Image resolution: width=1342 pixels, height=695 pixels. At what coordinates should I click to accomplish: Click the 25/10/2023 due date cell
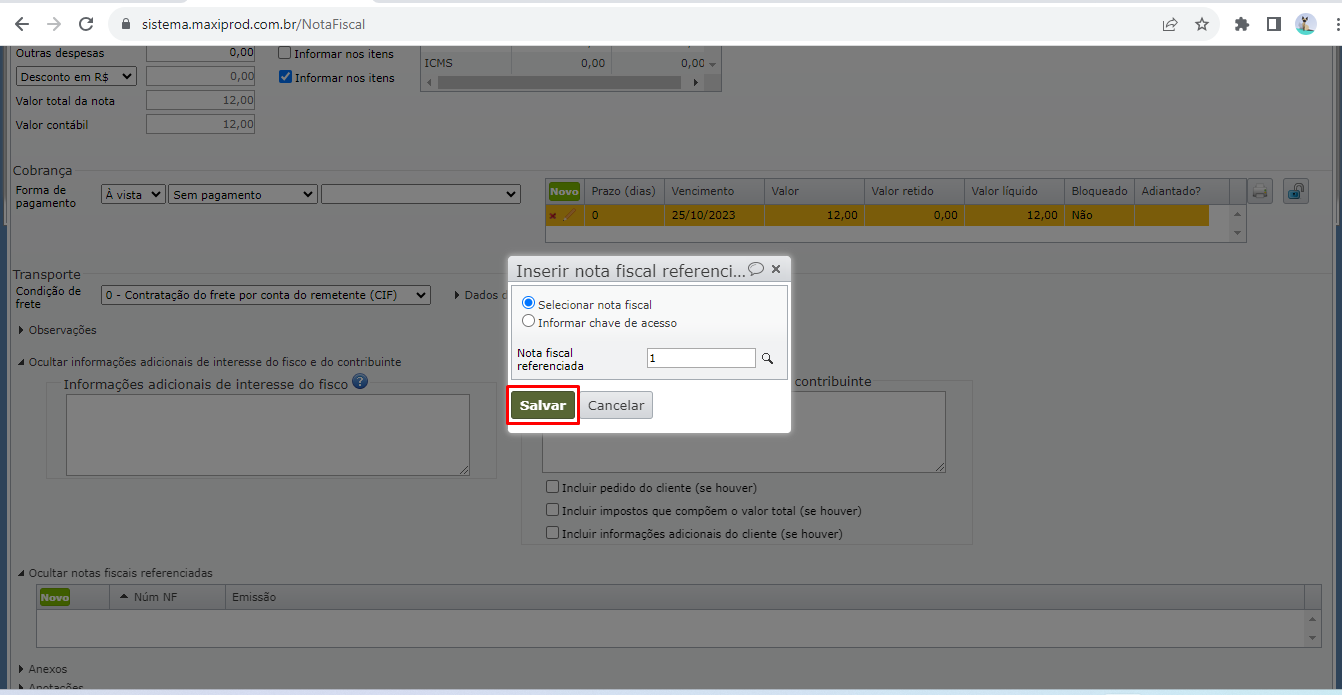tap(714, 215)
